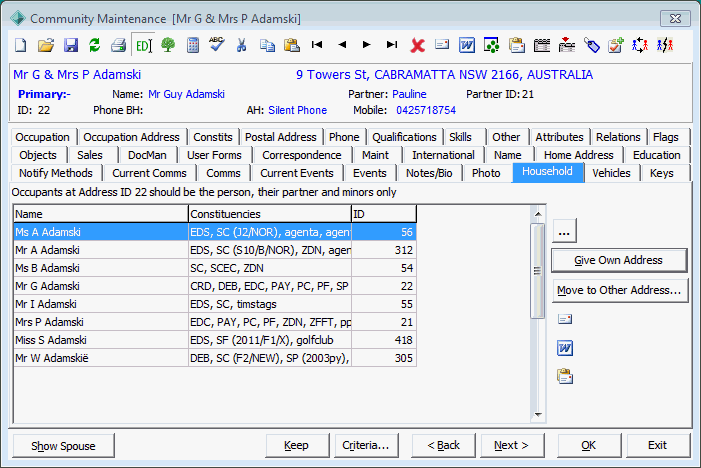Screen dimensions: 701x468
Task: Switch to the Qualifications tab
Action: (404, 137)
